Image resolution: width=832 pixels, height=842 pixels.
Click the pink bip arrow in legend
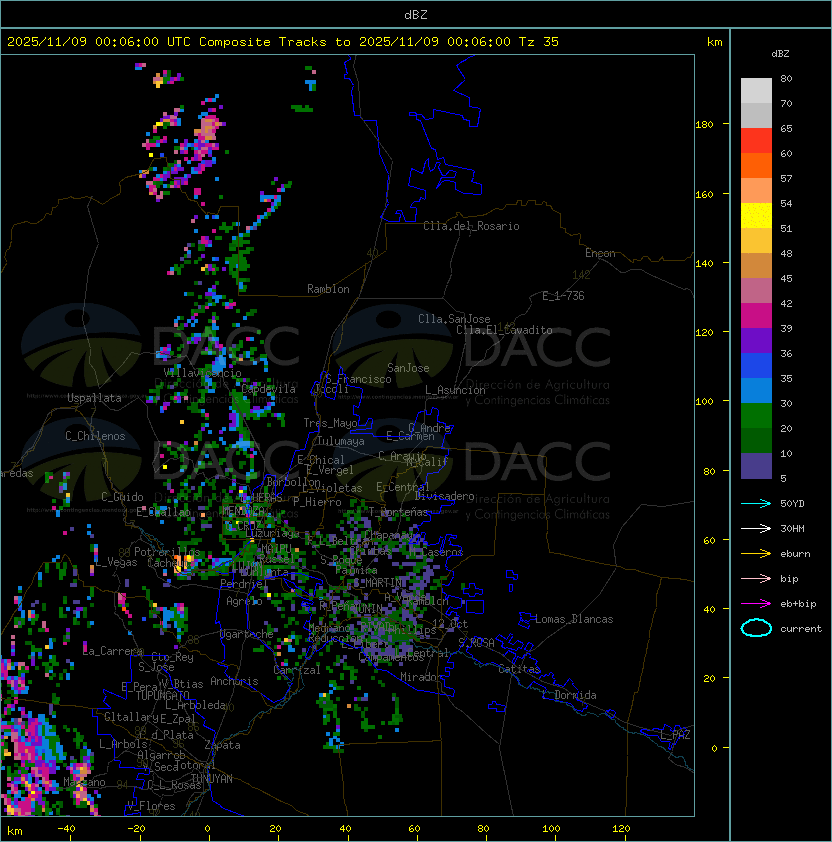pyautogui.click(x=756, y=579)
